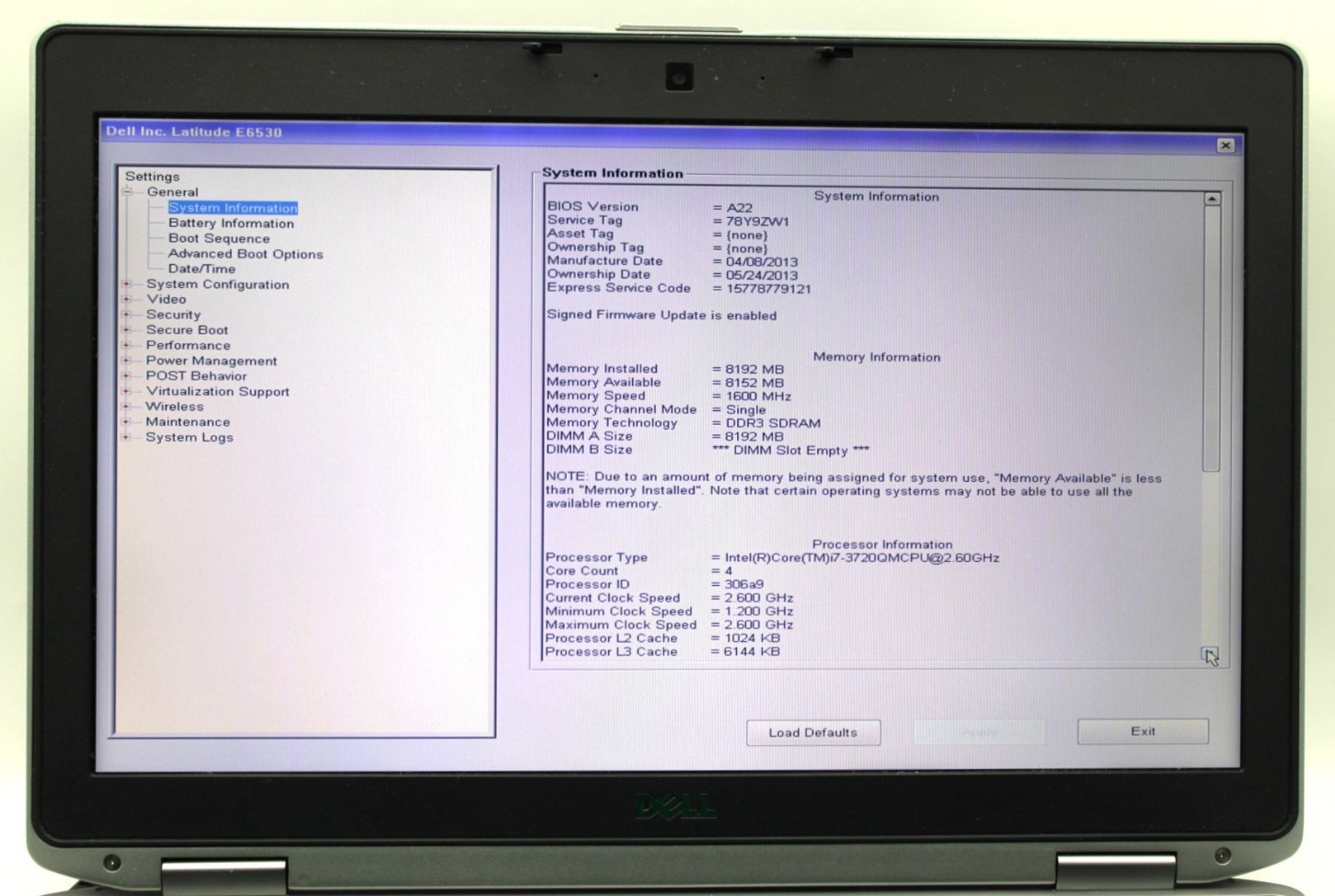Expand the Secure Boot node
1335x896 pixels.
127,329
